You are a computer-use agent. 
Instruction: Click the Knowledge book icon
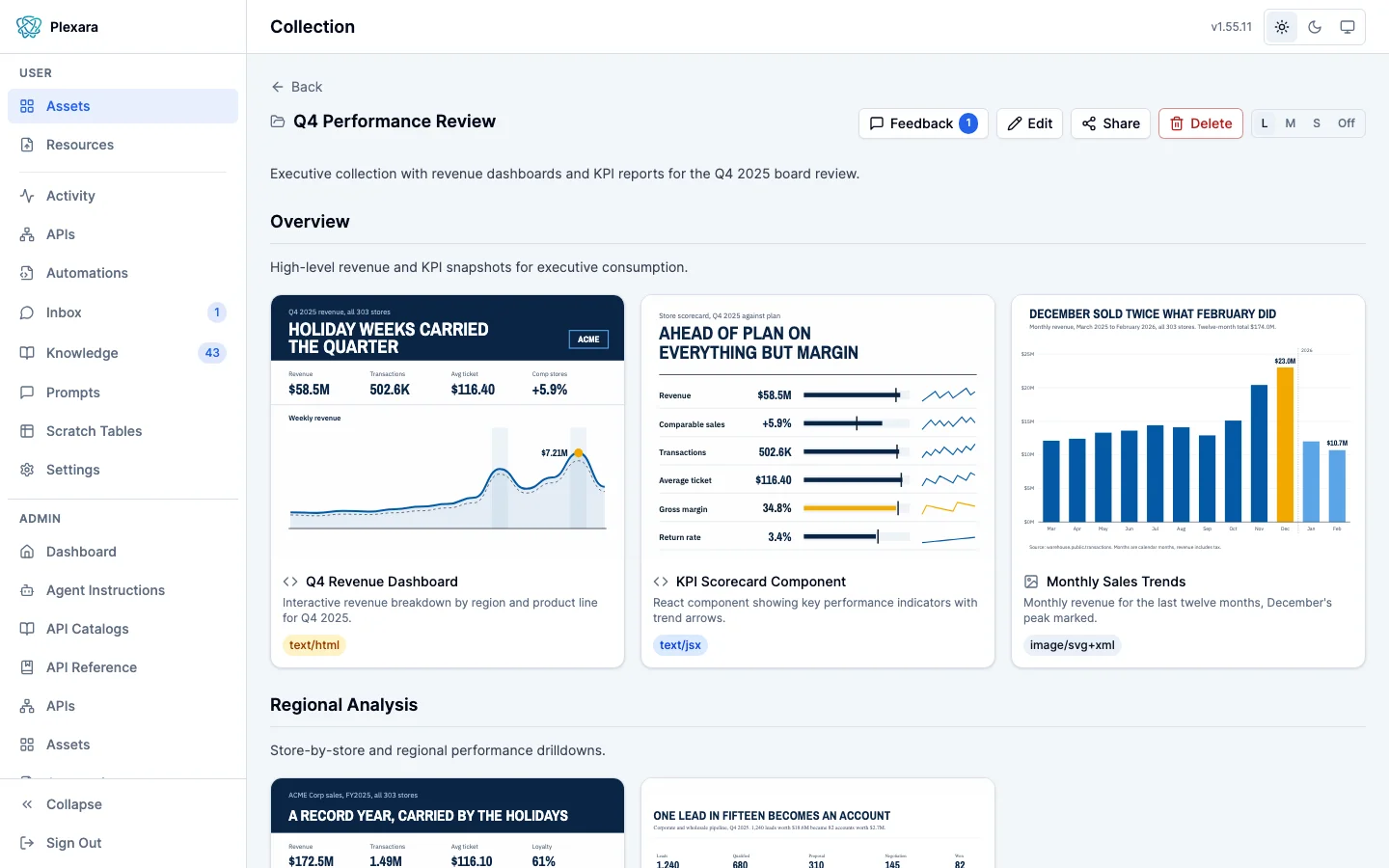(27, 353)
